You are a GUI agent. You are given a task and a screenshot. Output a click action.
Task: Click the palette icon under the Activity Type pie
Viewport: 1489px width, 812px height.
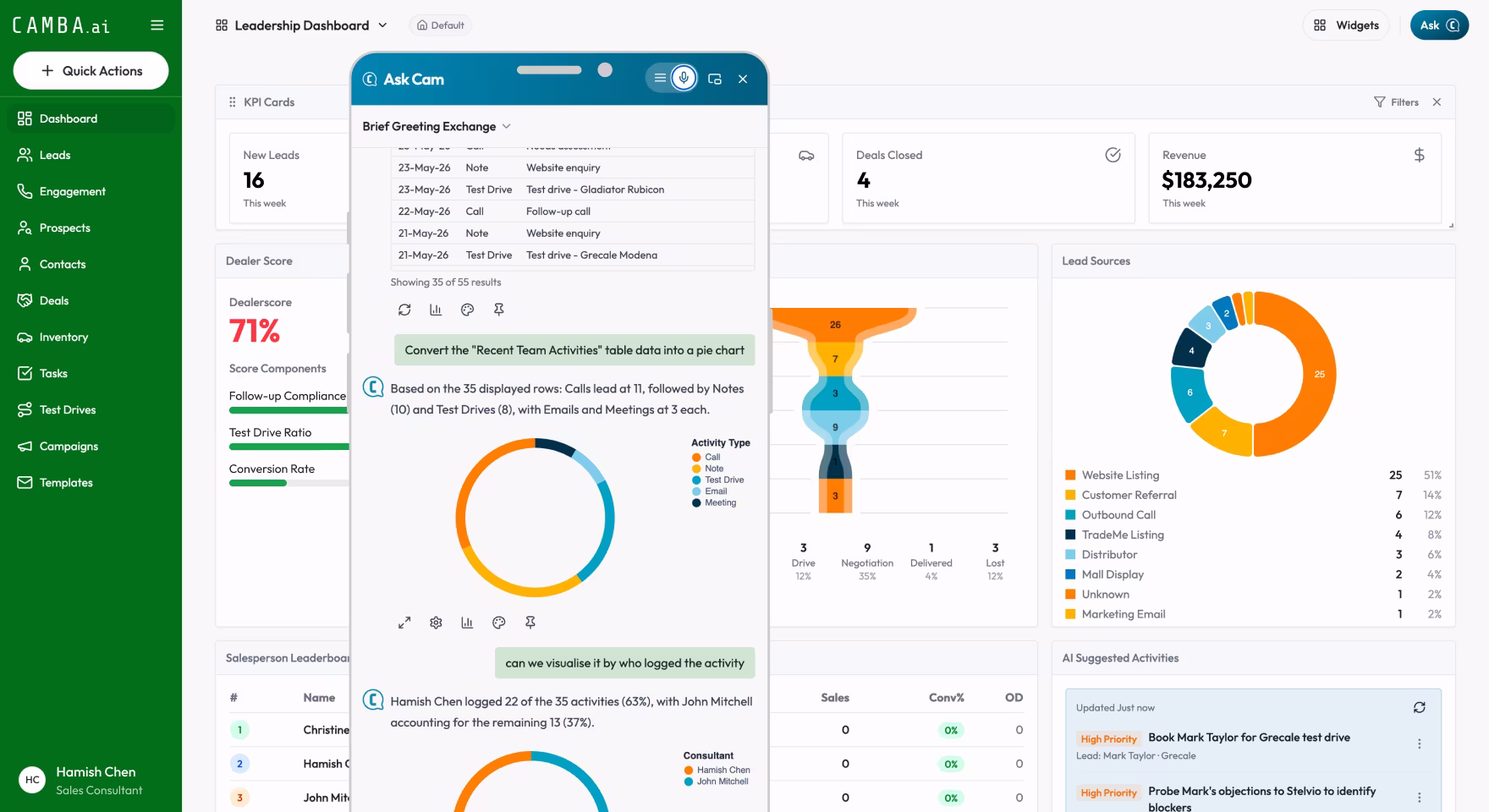(499, 623)
